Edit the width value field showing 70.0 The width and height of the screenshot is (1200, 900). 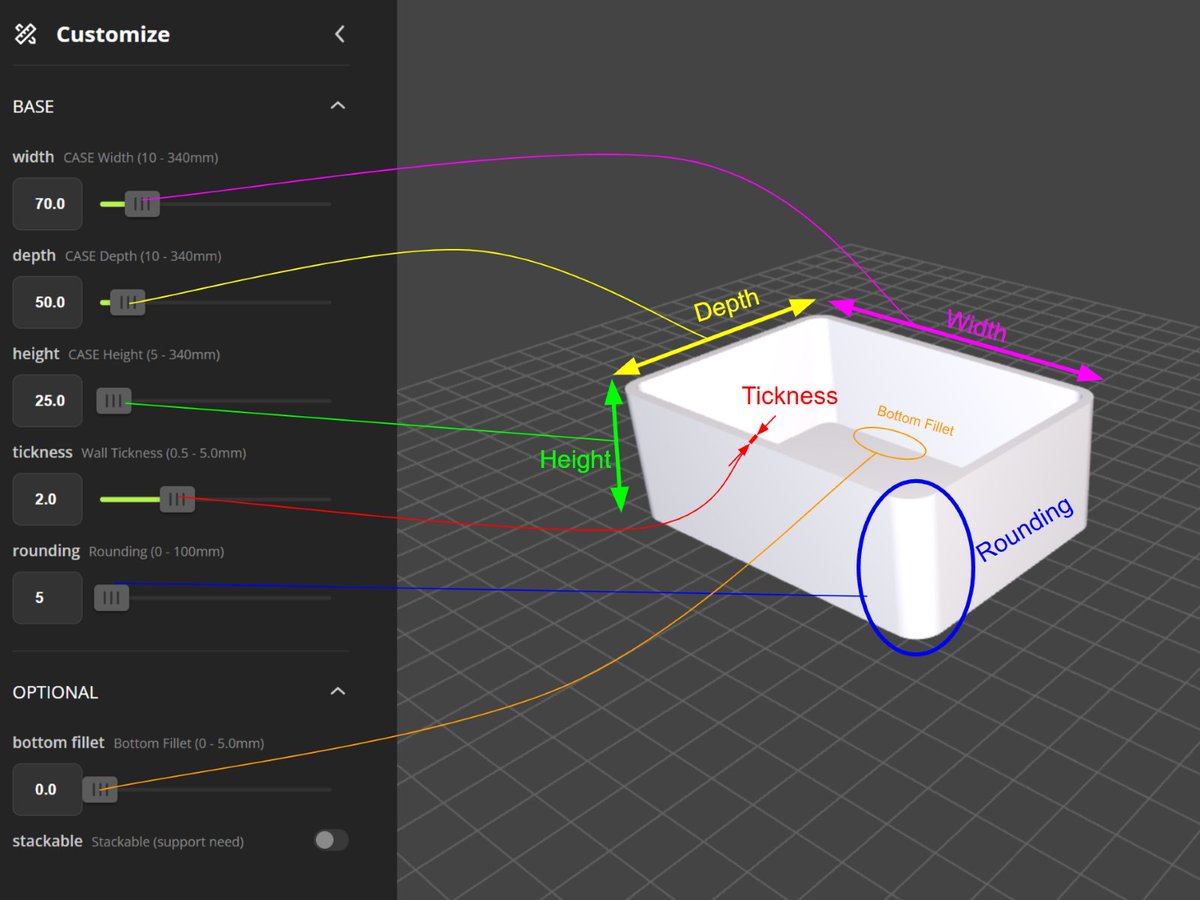47,203
